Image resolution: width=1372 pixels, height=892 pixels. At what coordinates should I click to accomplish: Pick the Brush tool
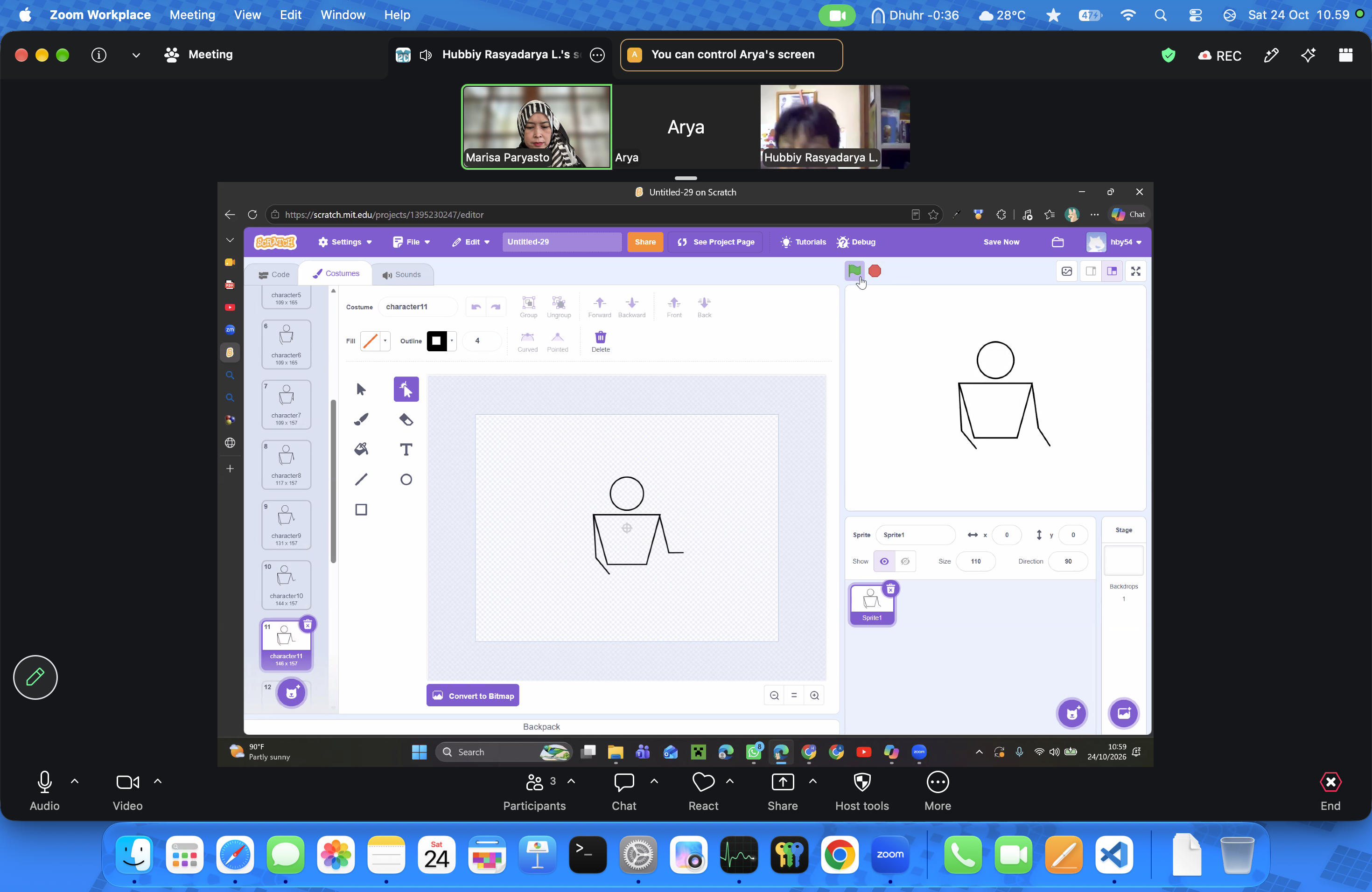tap(361, 419)
